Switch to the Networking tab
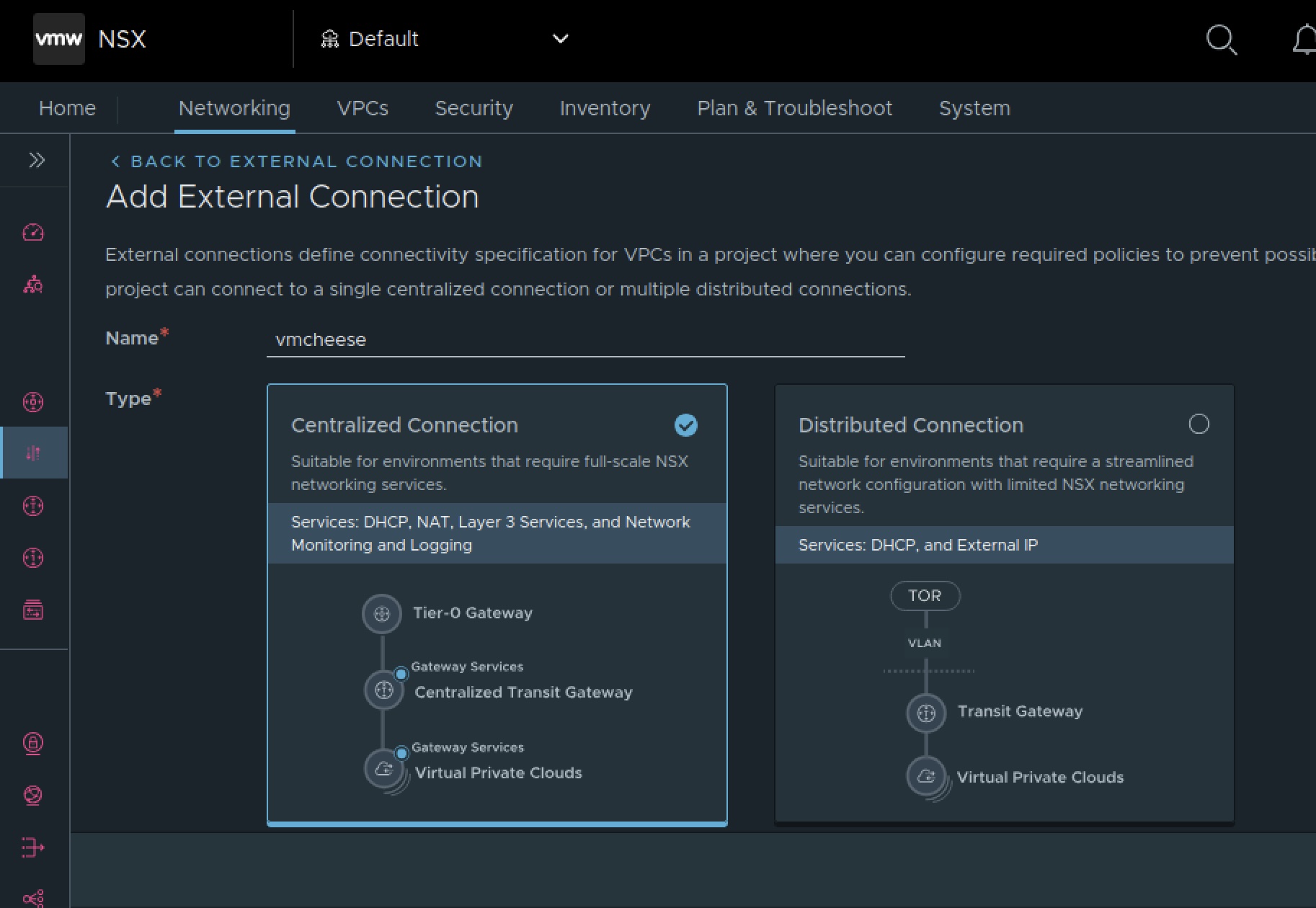Viewport: 1316px width, 908px height. pyautogui.click(x=234, y=108)
